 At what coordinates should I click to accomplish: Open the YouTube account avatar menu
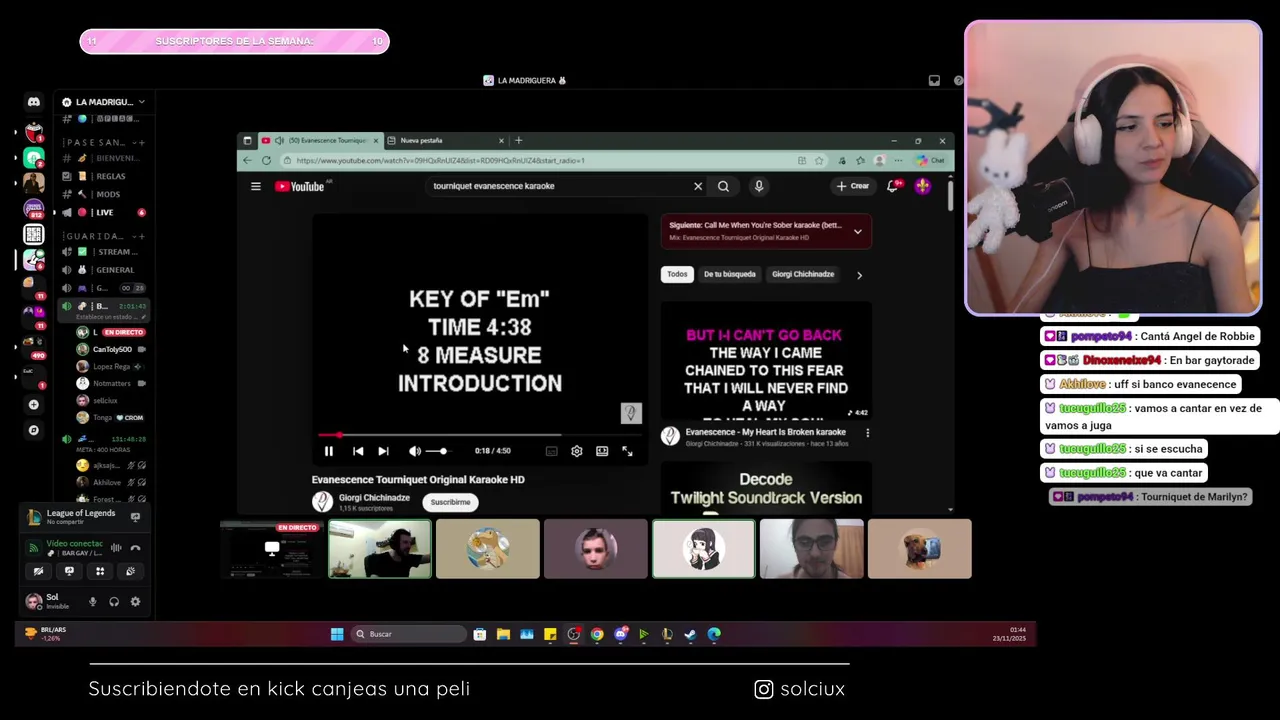(x=922, y=186)
